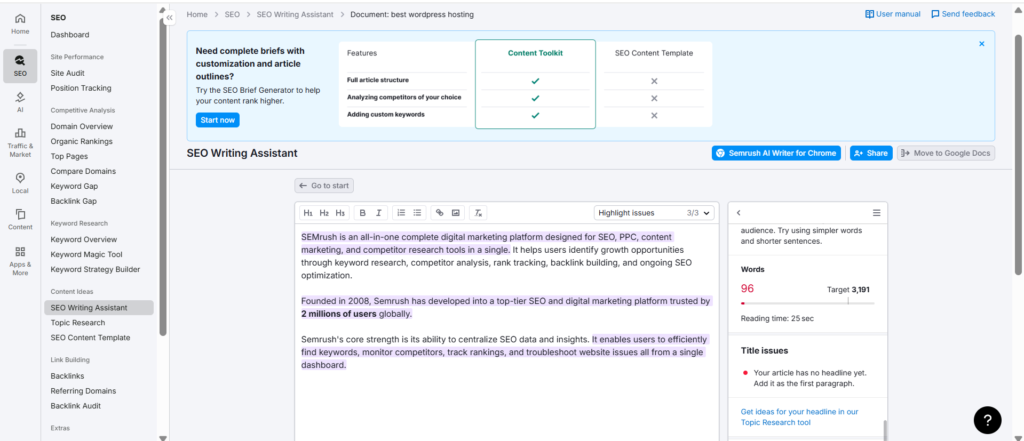Image resolution: width=1024 pixels, height=441 pixels.
Task: Open Keyword Gap in the sidebar
Action: 74,187
